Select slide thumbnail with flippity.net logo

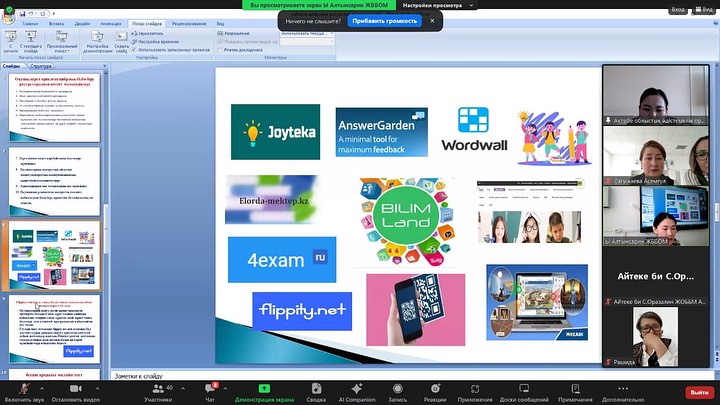pos(55,329)
